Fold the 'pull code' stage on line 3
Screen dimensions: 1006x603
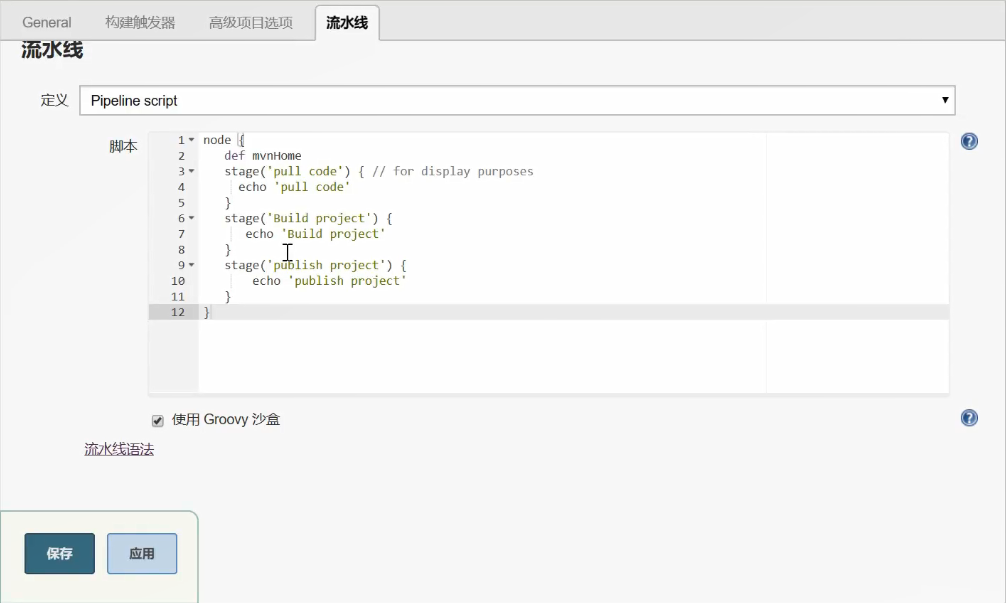(191, 171)
